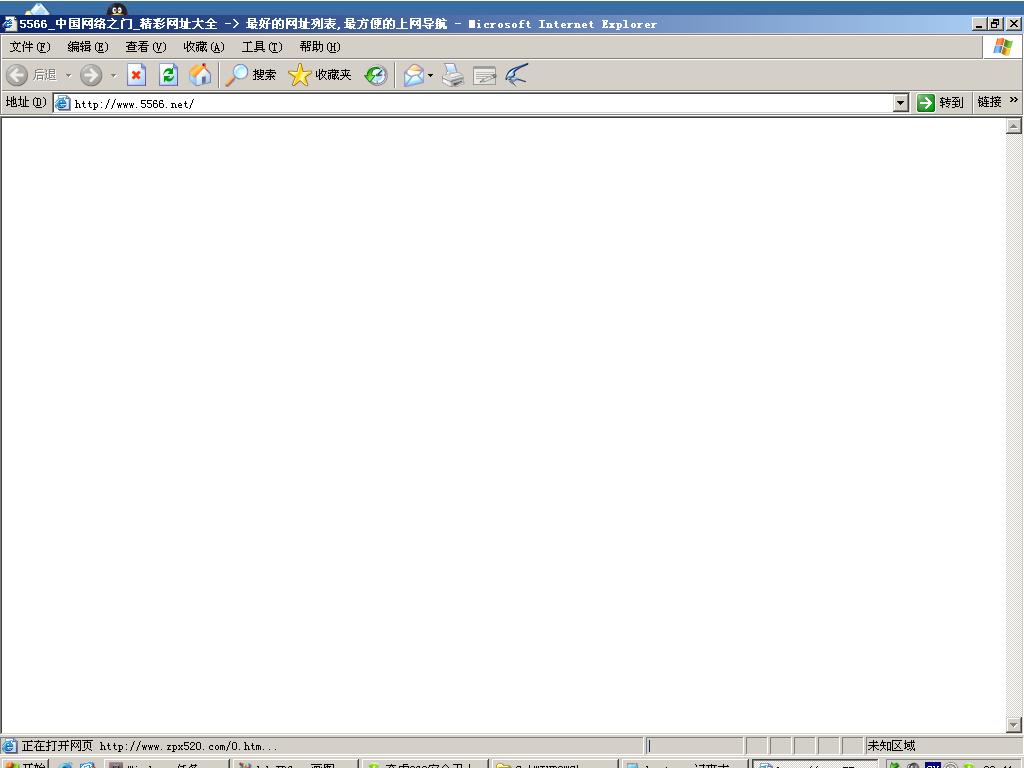Open the 文件(F) menu

[x=29, y=47]
